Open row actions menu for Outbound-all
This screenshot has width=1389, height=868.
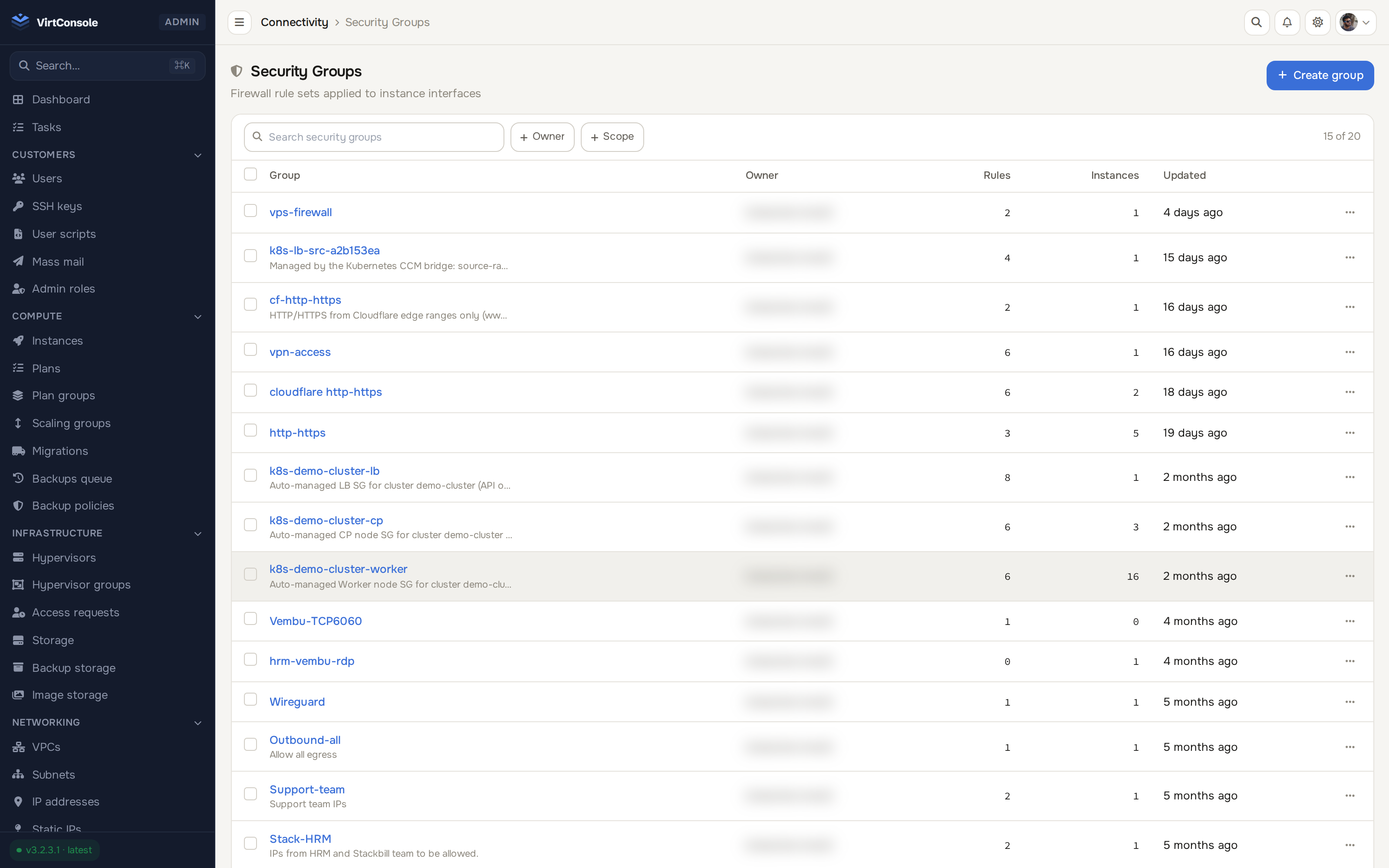pyautogui.click(x=1350, y=747)
